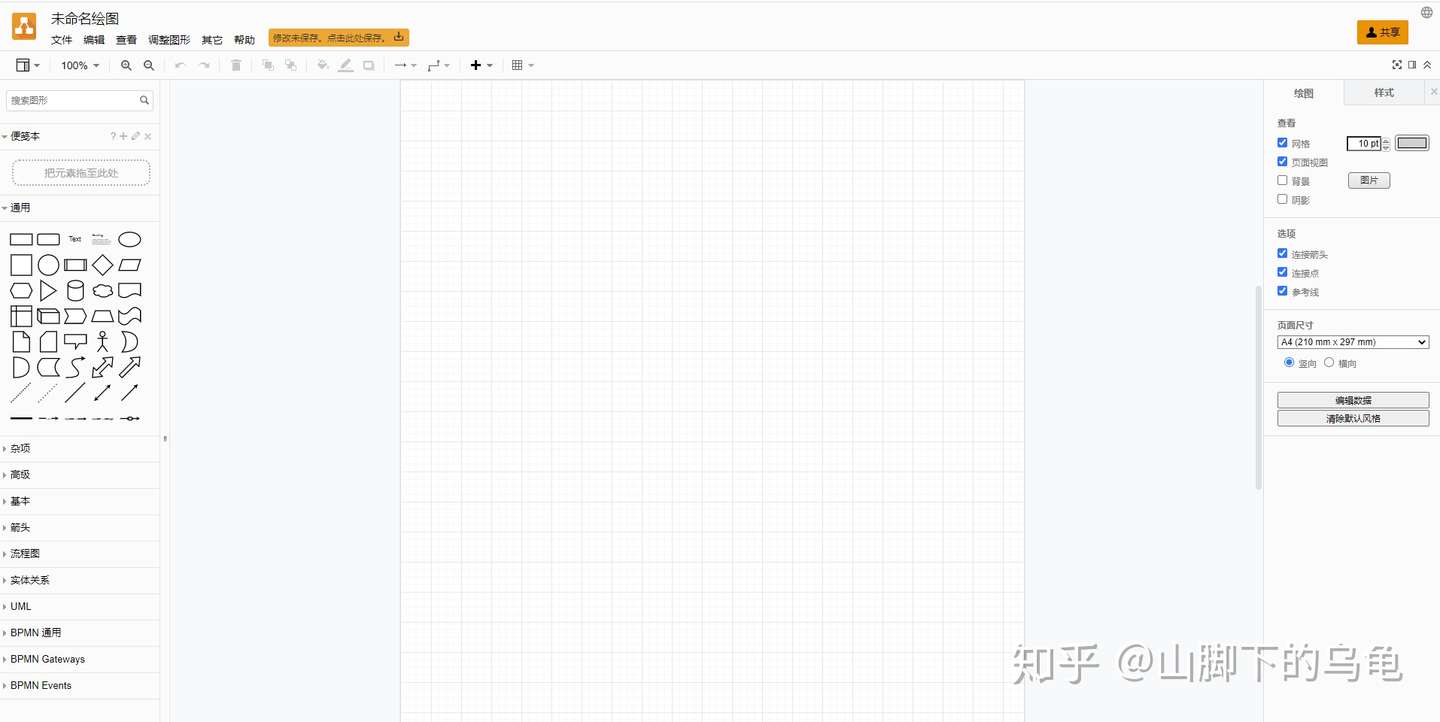1440x722 pixels.
Task: Click the 清除默认风格 button
Action: pos(1353,419)
